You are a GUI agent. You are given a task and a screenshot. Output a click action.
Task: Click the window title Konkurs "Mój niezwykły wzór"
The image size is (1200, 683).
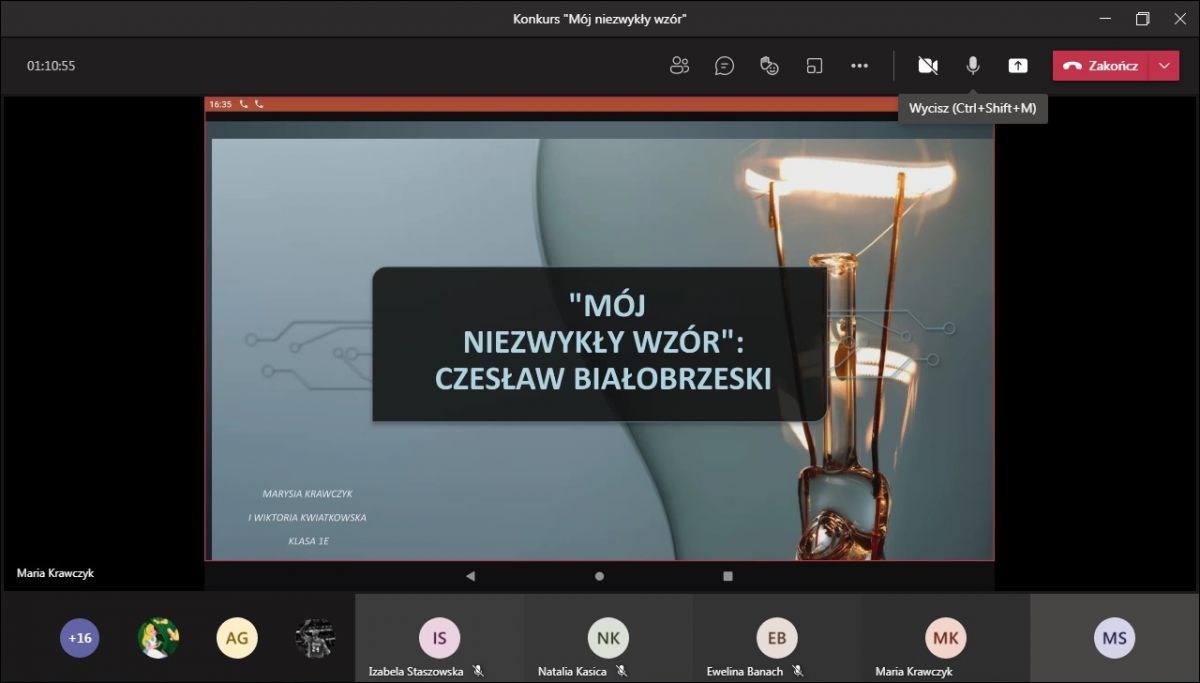click(x=600, y=19)
